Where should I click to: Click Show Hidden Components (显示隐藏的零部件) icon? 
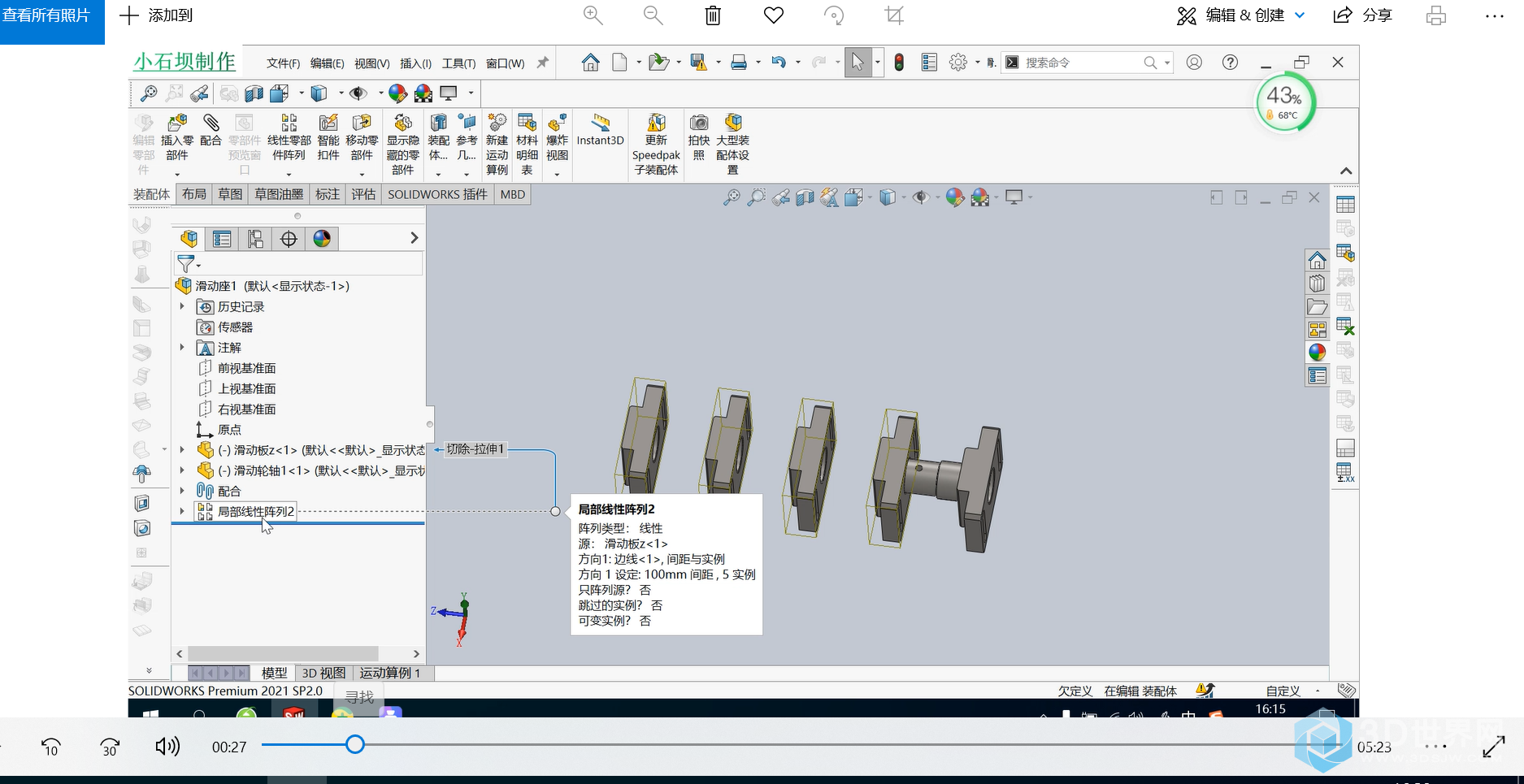tap(403, 123)
